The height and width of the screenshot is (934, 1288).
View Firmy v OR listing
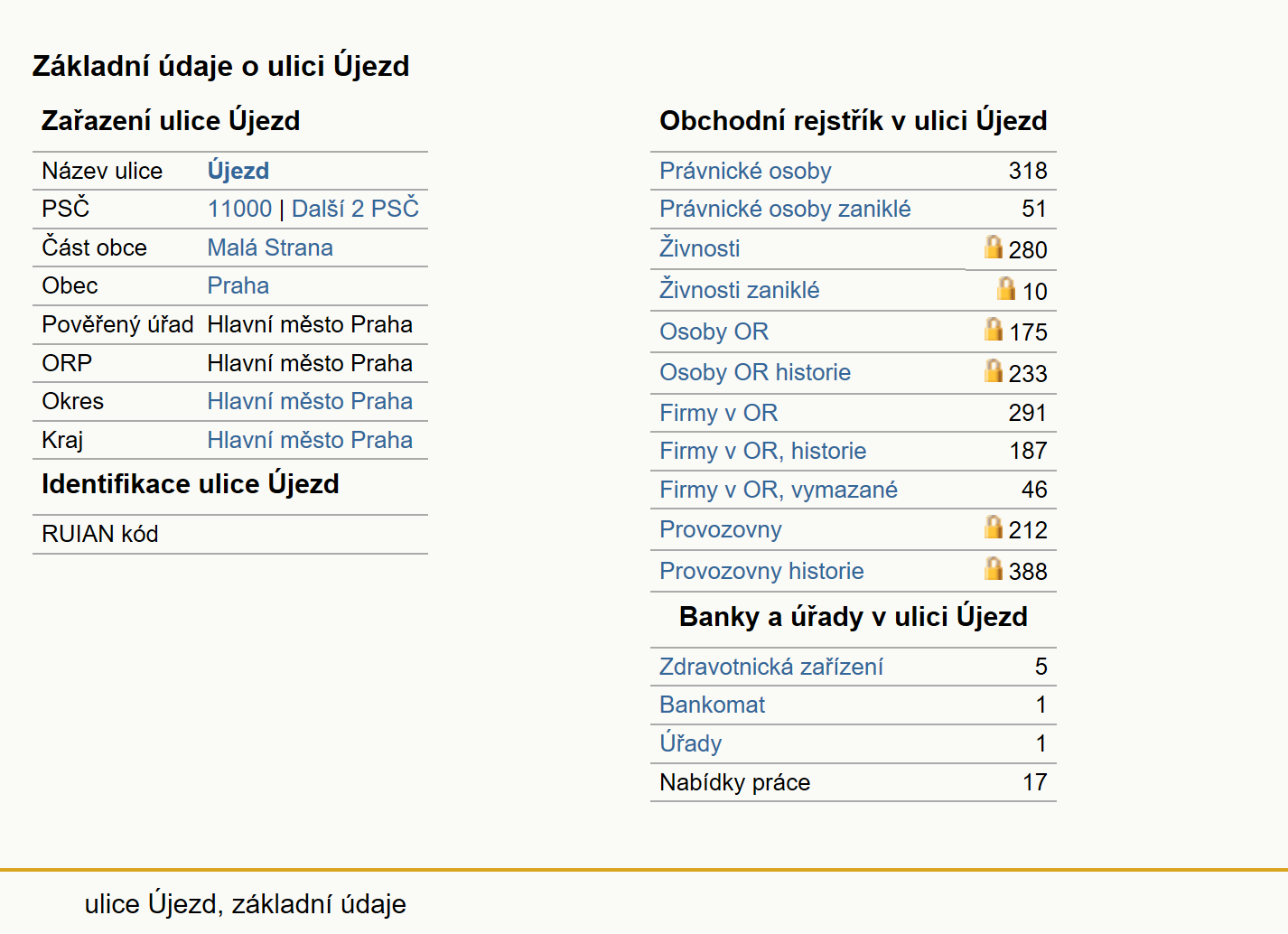coord(719,413)
